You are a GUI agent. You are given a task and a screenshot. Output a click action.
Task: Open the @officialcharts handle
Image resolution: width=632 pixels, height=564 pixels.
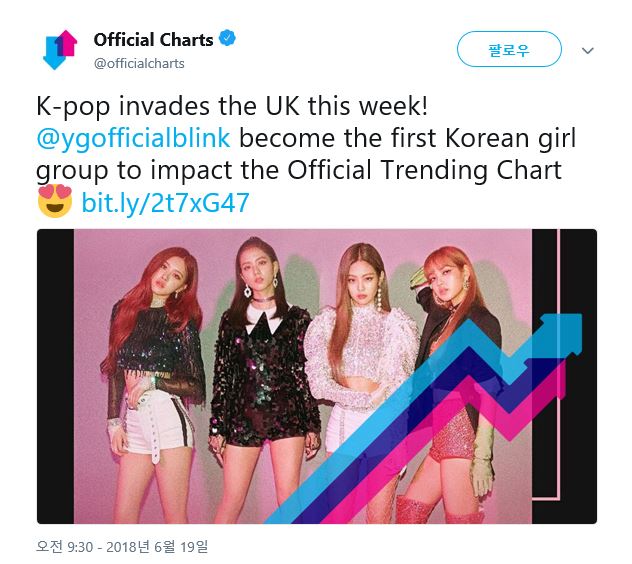pos(139,63)
